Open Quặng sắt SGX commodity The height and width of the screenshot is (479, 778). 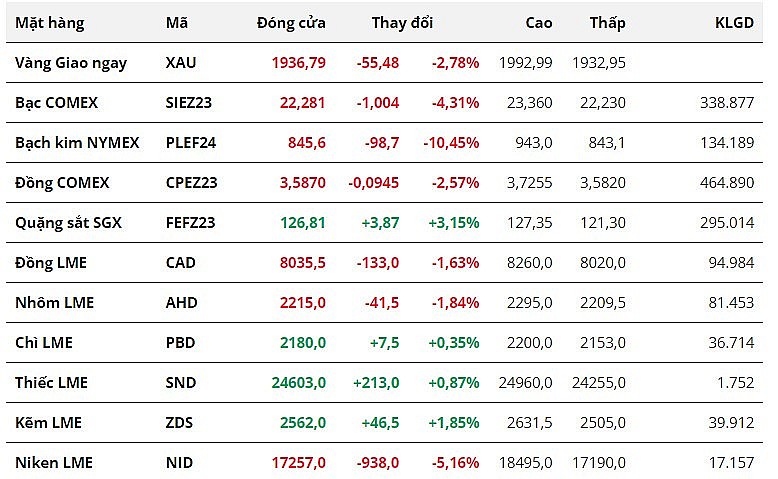[68, 223]
